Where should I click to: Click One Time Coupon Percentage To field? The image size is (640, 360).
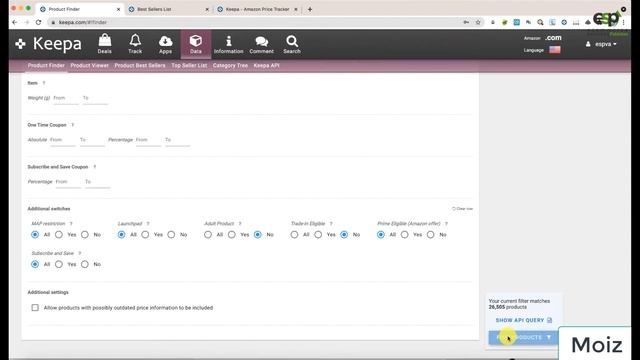click(x=177, y=140)
